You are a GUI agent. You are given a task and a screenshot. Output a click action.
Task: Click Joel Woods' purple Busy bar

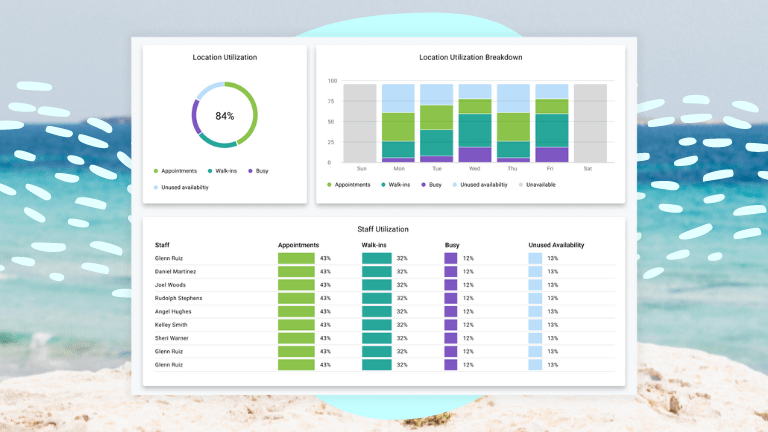click(x=451, y=285)
